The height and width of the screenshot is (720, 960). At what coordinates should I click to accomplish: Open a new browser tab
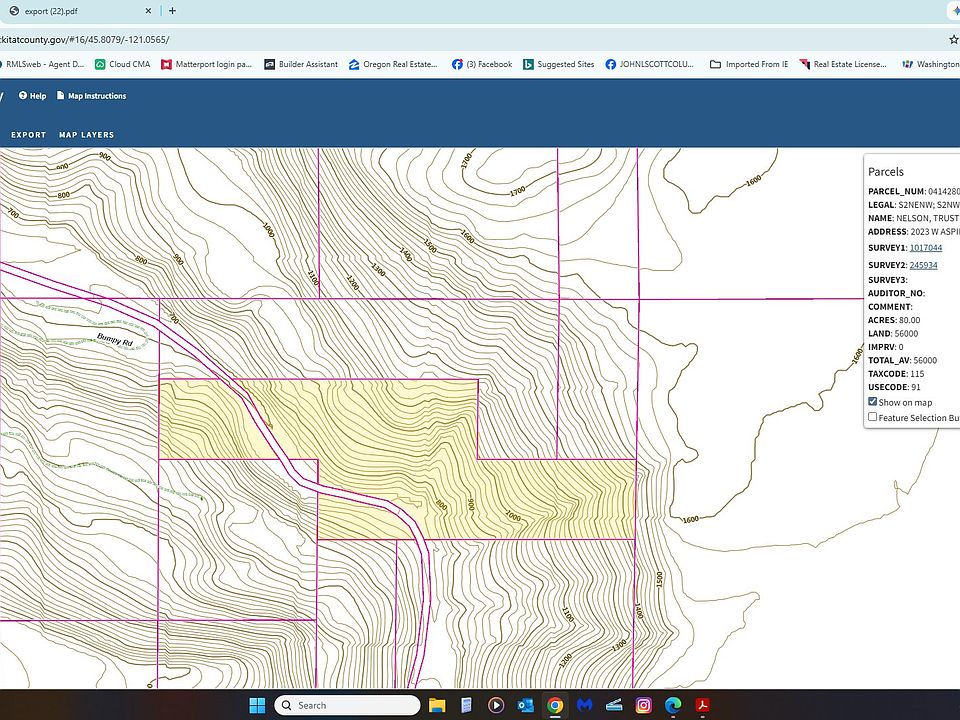[173, 11]
